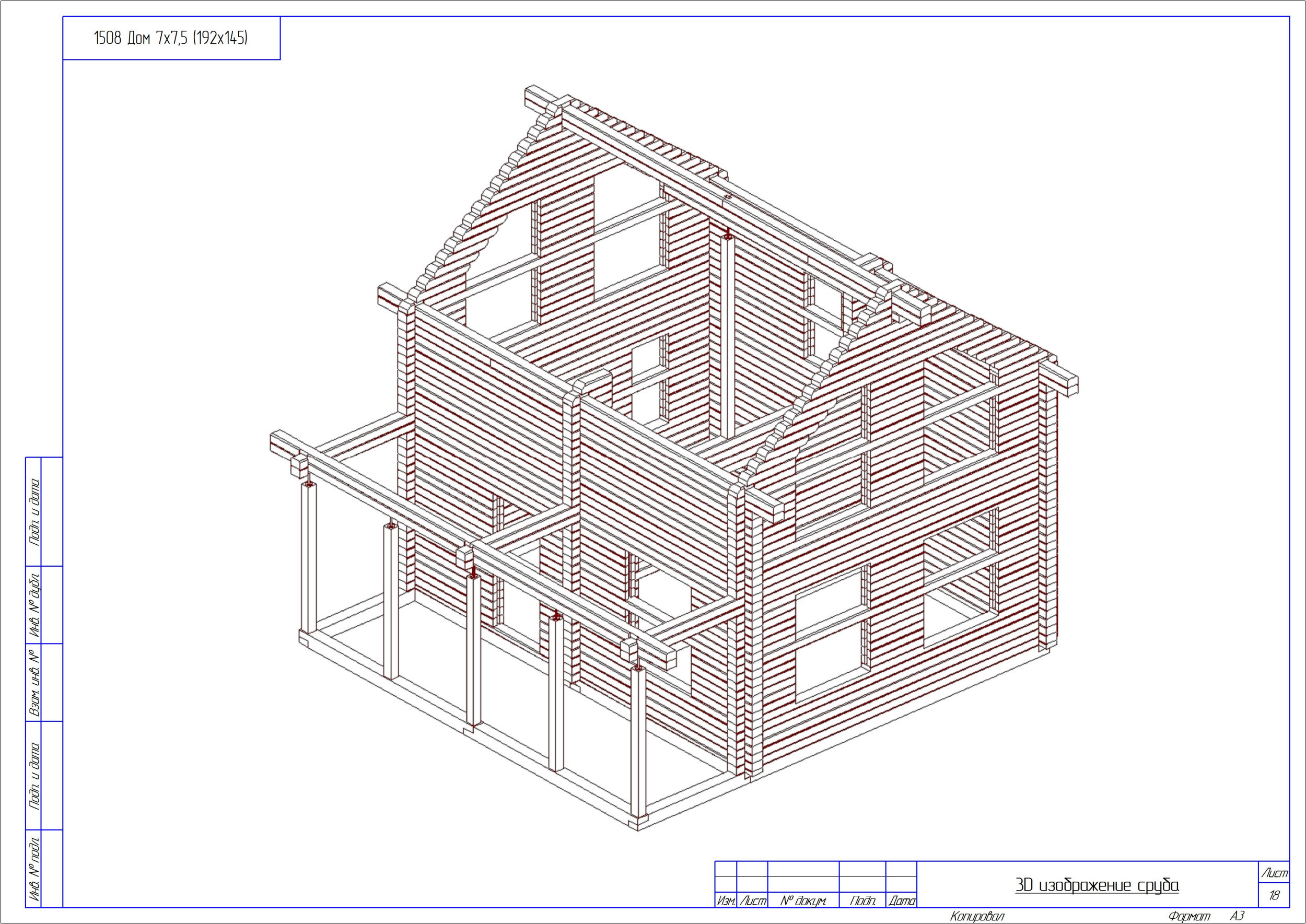Click the Подп. cell in title block
The image size is (1306, 924).
[861, 900]
